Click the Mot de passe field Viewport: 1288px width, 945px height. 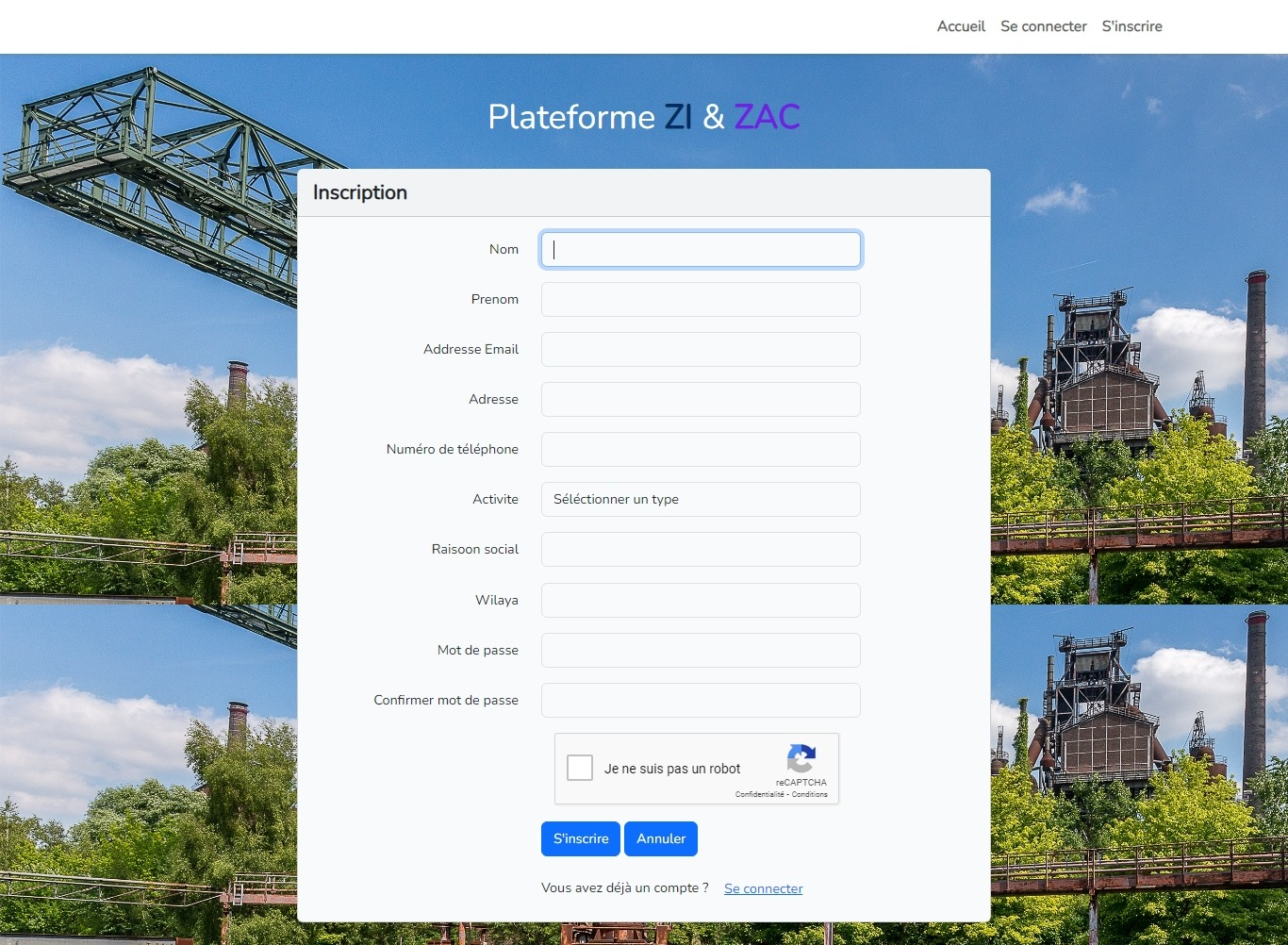pos(701,650)
